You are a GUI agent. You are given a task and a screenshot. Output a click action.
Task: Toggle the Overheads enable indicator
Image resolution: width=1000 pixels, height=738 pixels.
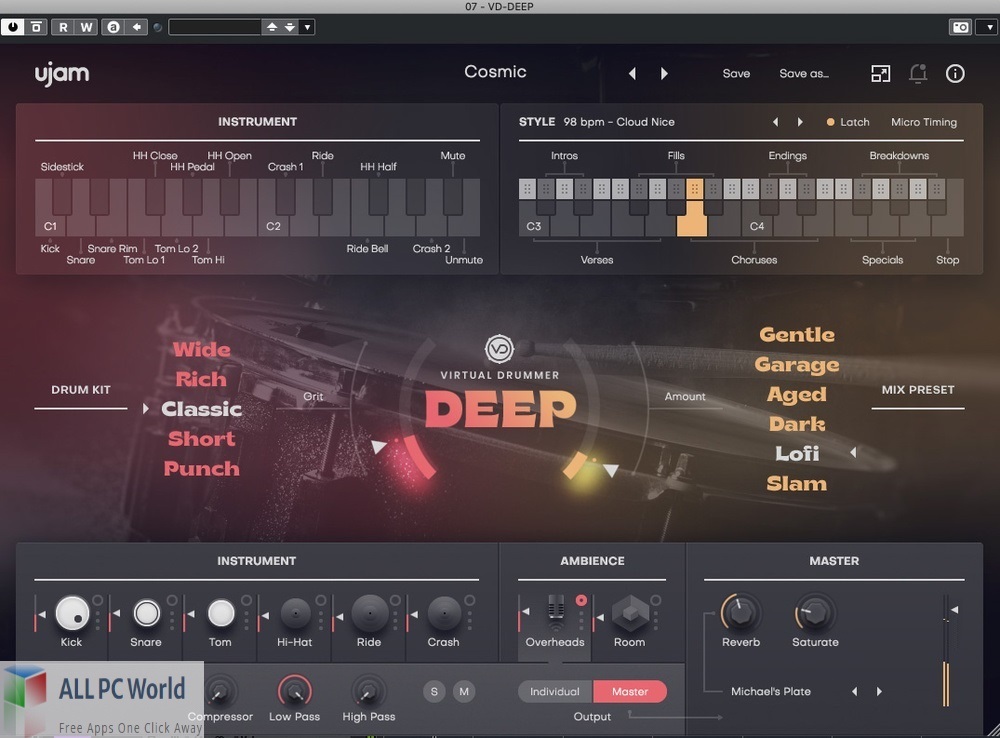tap(581, 600)
